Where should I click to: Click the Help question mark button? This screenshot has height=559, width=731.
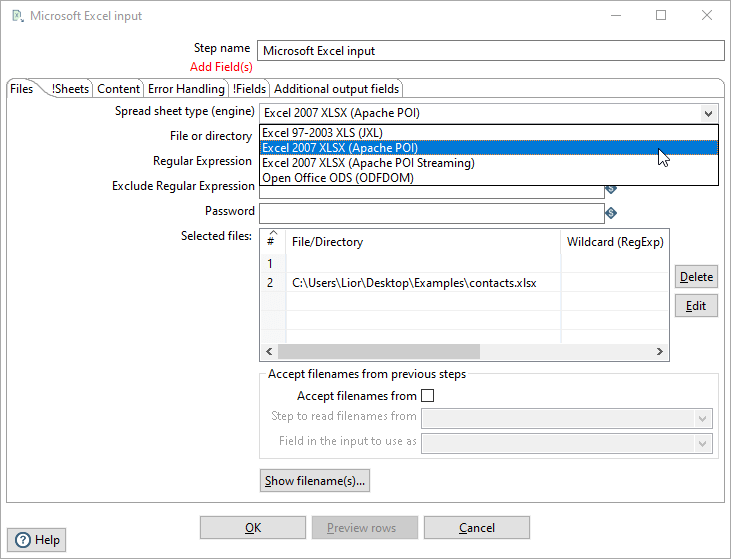(x=37, y=540)
